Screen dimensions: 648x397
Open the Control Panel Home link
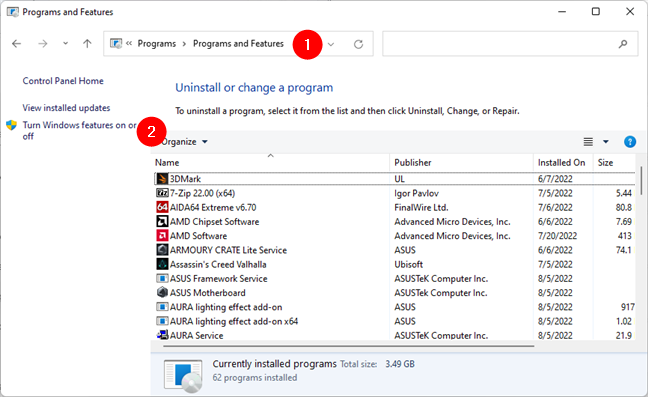coord(63,81)
